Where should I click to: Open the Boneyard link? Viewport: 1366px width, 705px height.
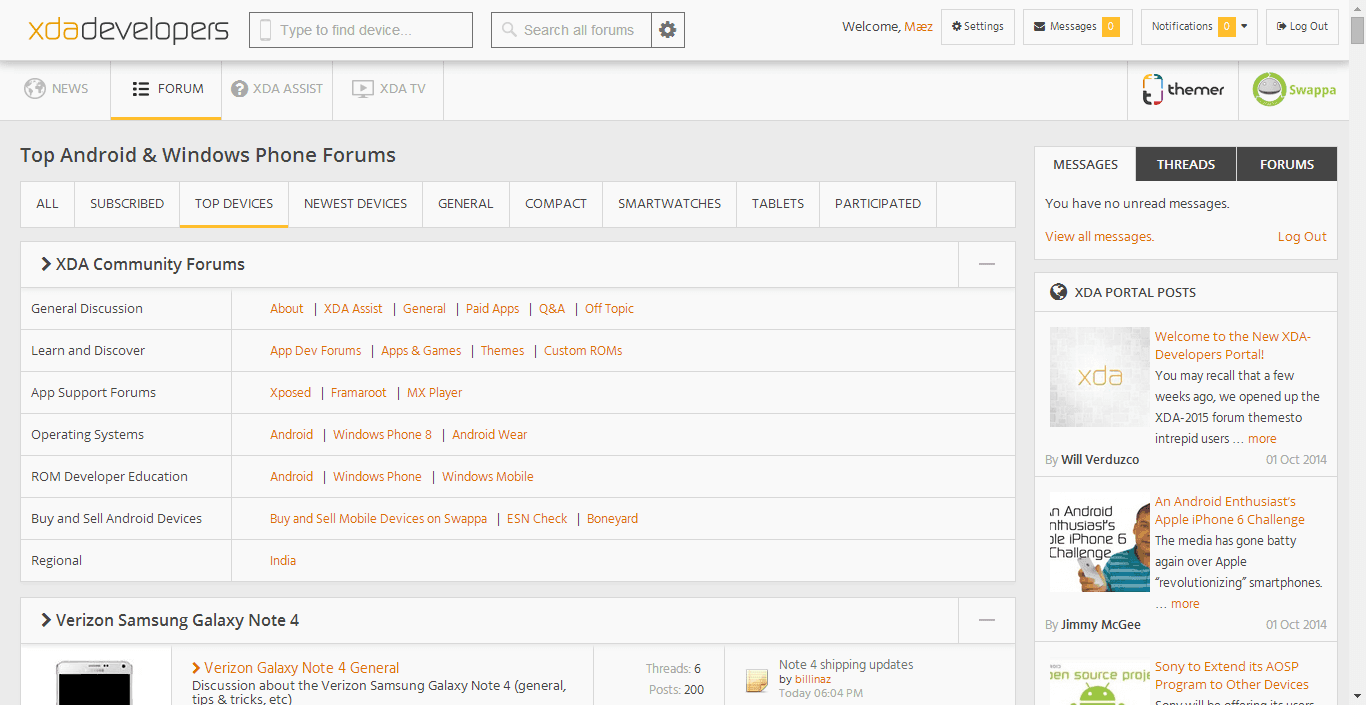[x=612, y=519]
